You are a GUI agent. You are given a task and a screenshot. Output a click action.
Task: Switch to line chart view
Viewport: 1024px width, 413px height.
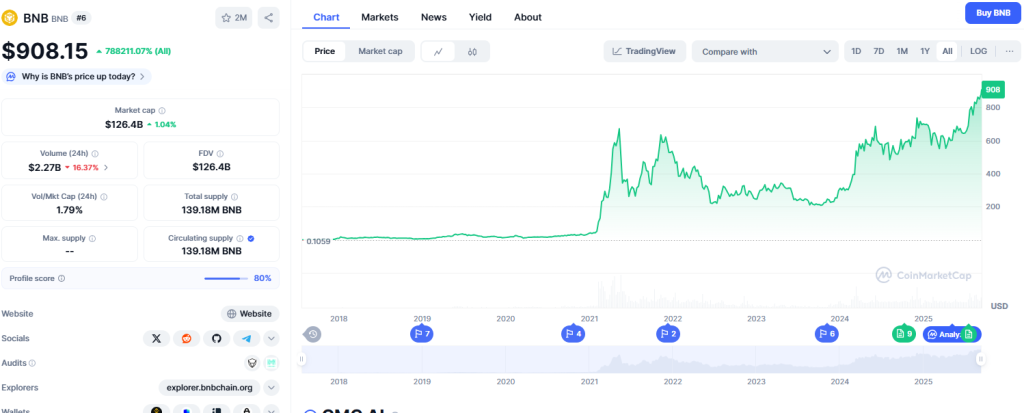pos(439,52)
